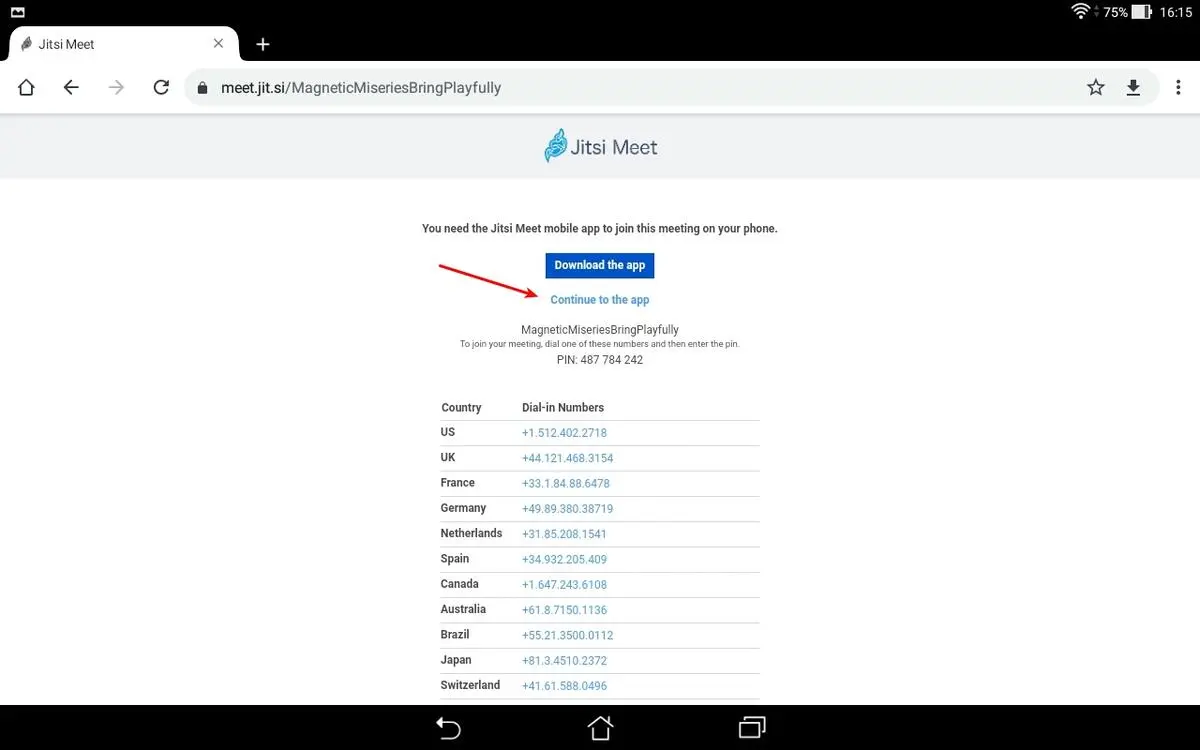Tap the Android back navigation button

coord(449,727)
